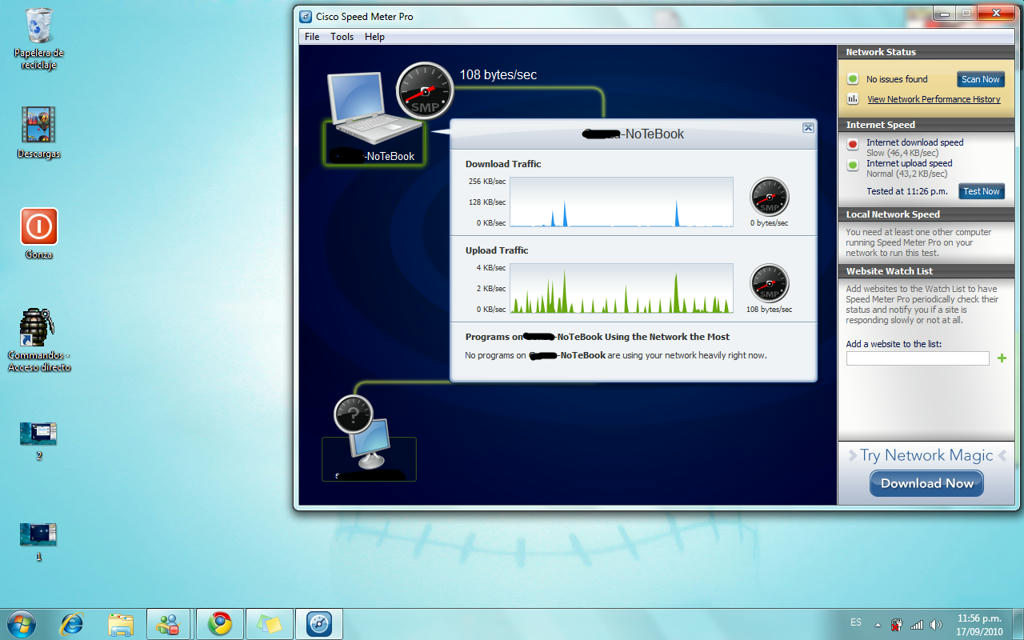Screen dimensions: 1024x640
Task: Launch Internet Explorer from the taskbar
Action: [71, 624]
